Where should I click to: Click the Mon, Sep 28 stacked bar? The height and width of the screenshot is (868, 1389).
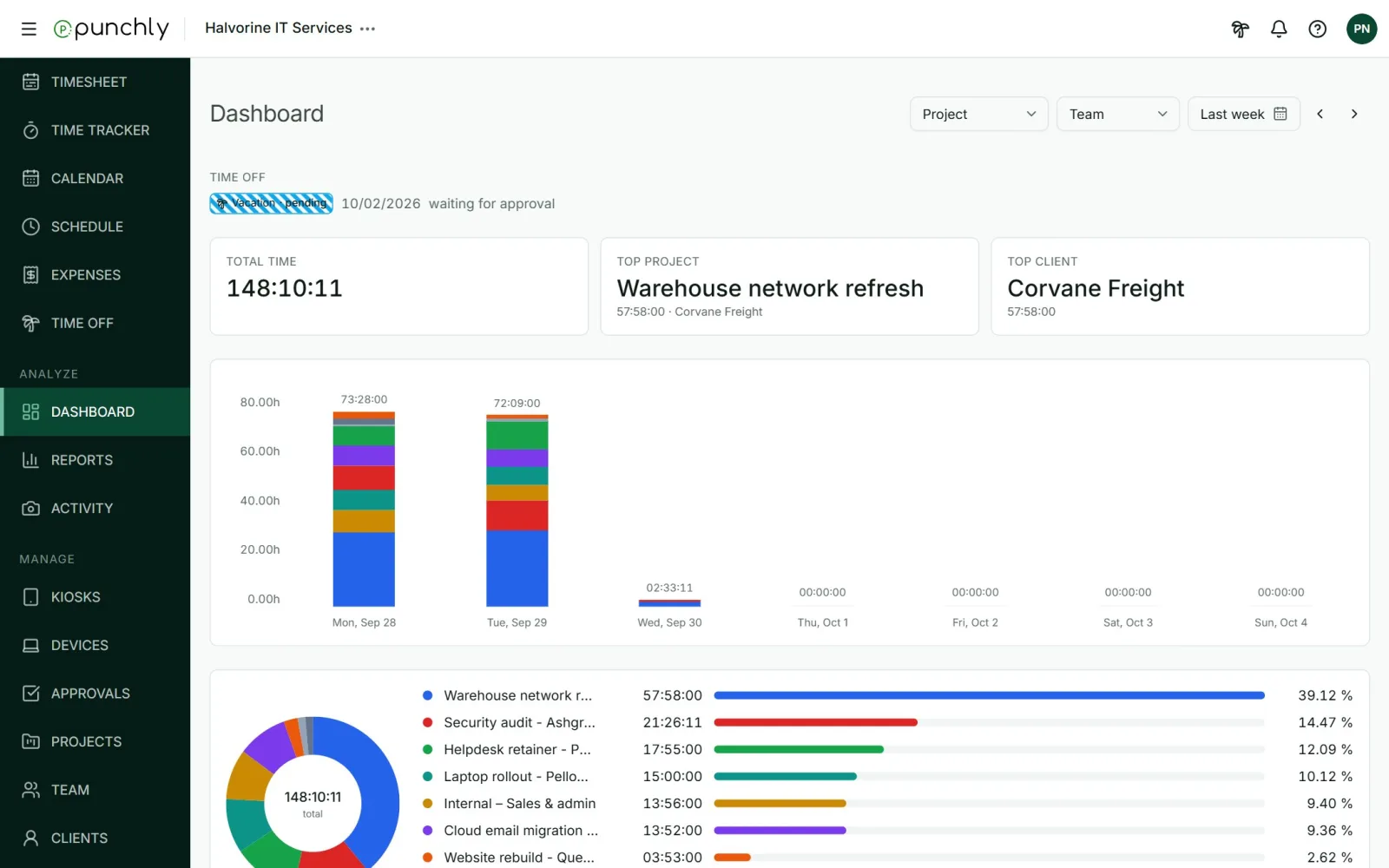(x=364, y=509)
